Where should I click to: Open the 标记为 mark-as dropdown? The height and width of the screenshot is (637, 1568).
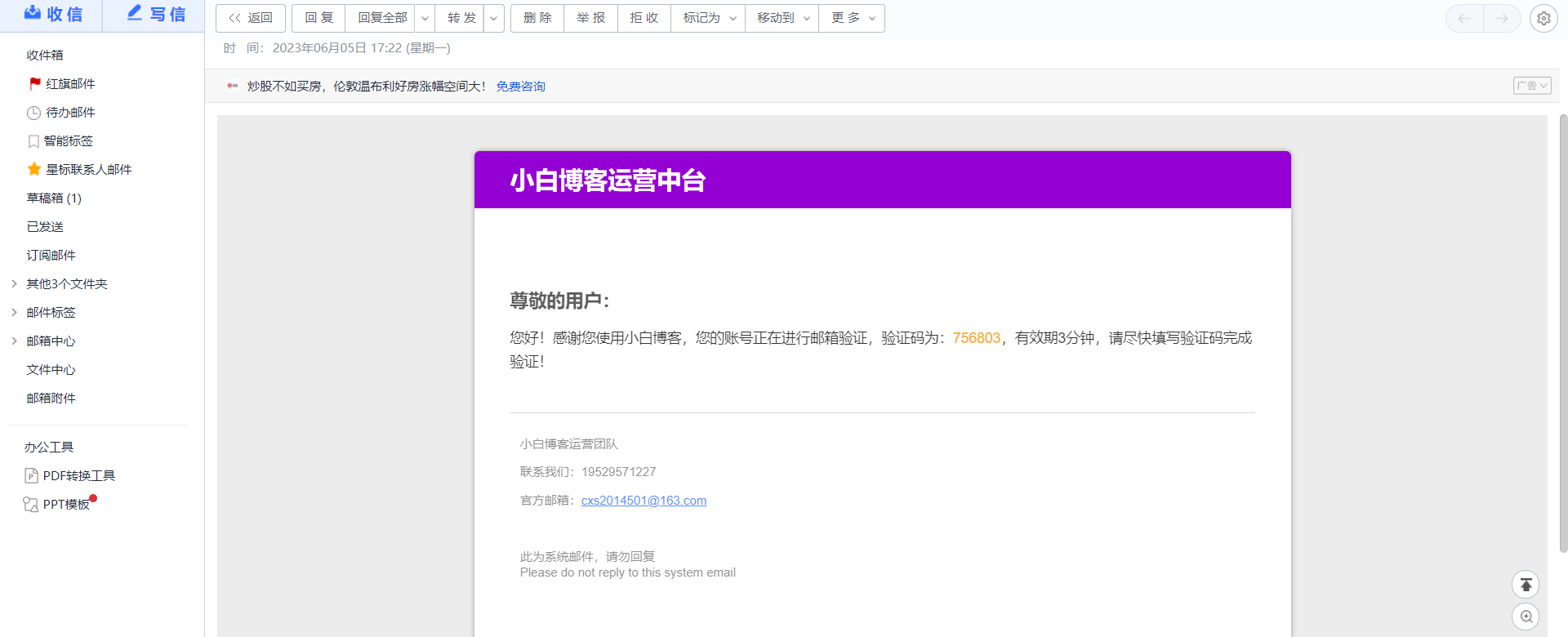(708, 18)
